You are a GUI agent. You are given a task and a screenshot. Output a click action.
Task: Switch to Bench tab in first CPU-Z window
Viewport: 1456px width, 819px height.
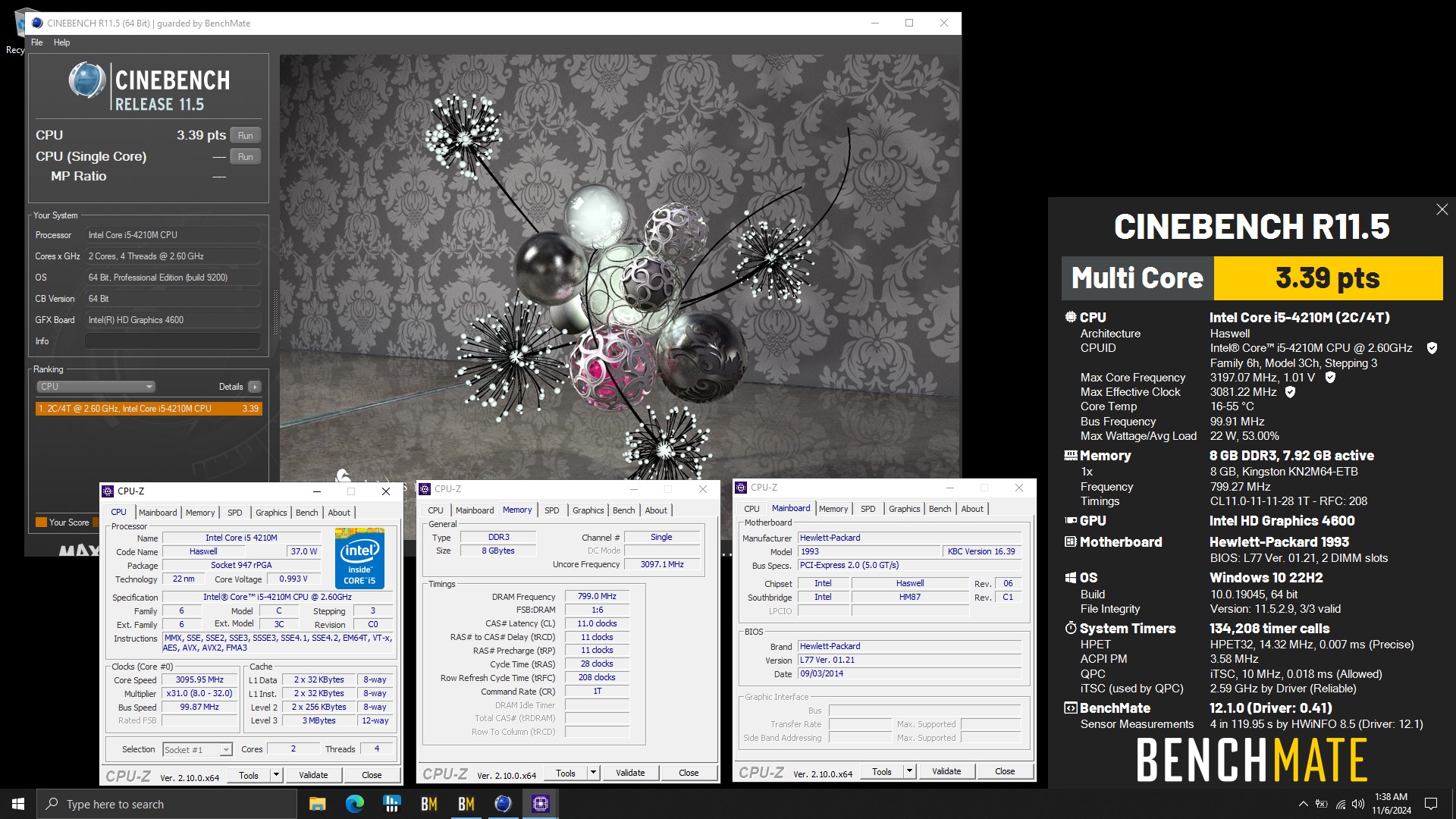tap(307, 513)
